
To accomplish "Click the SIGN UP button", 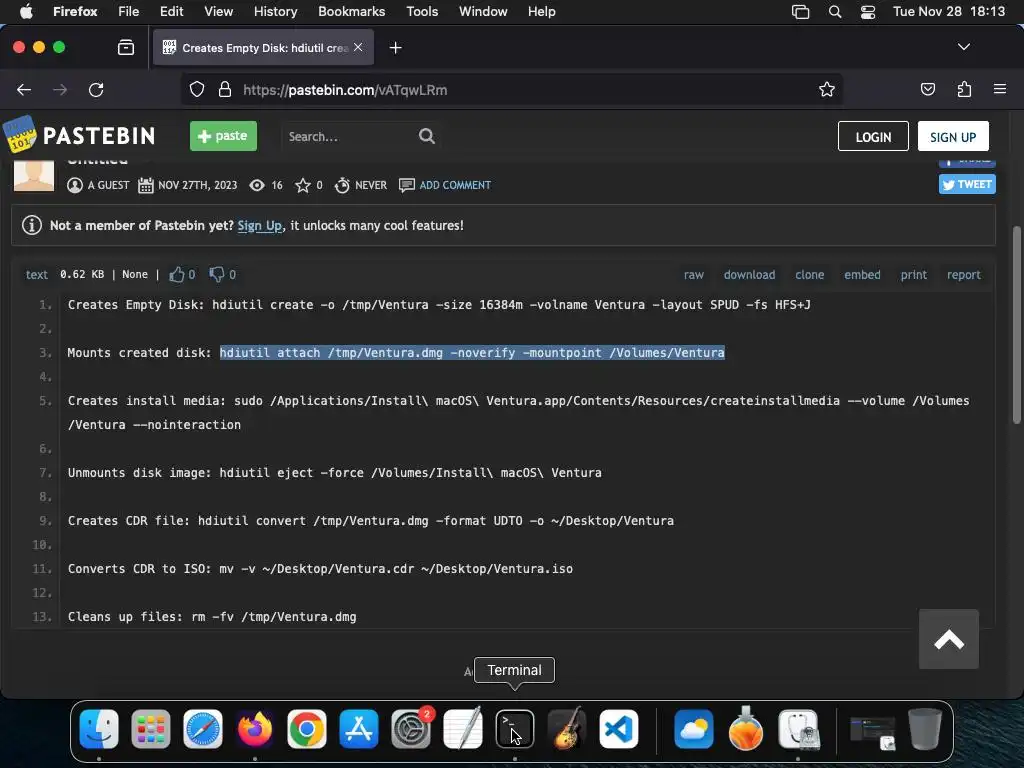I will click(x=953, y=136).
